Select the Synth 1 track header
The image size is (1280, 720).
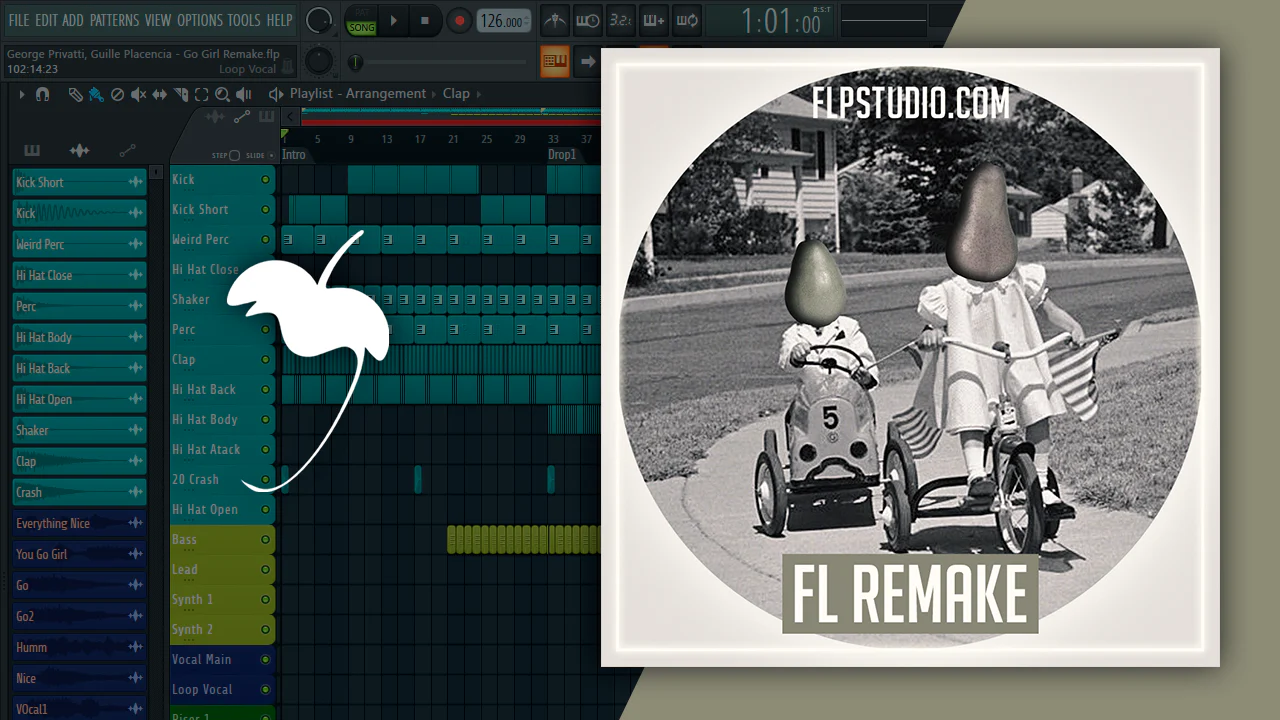[x=222, y=600]
